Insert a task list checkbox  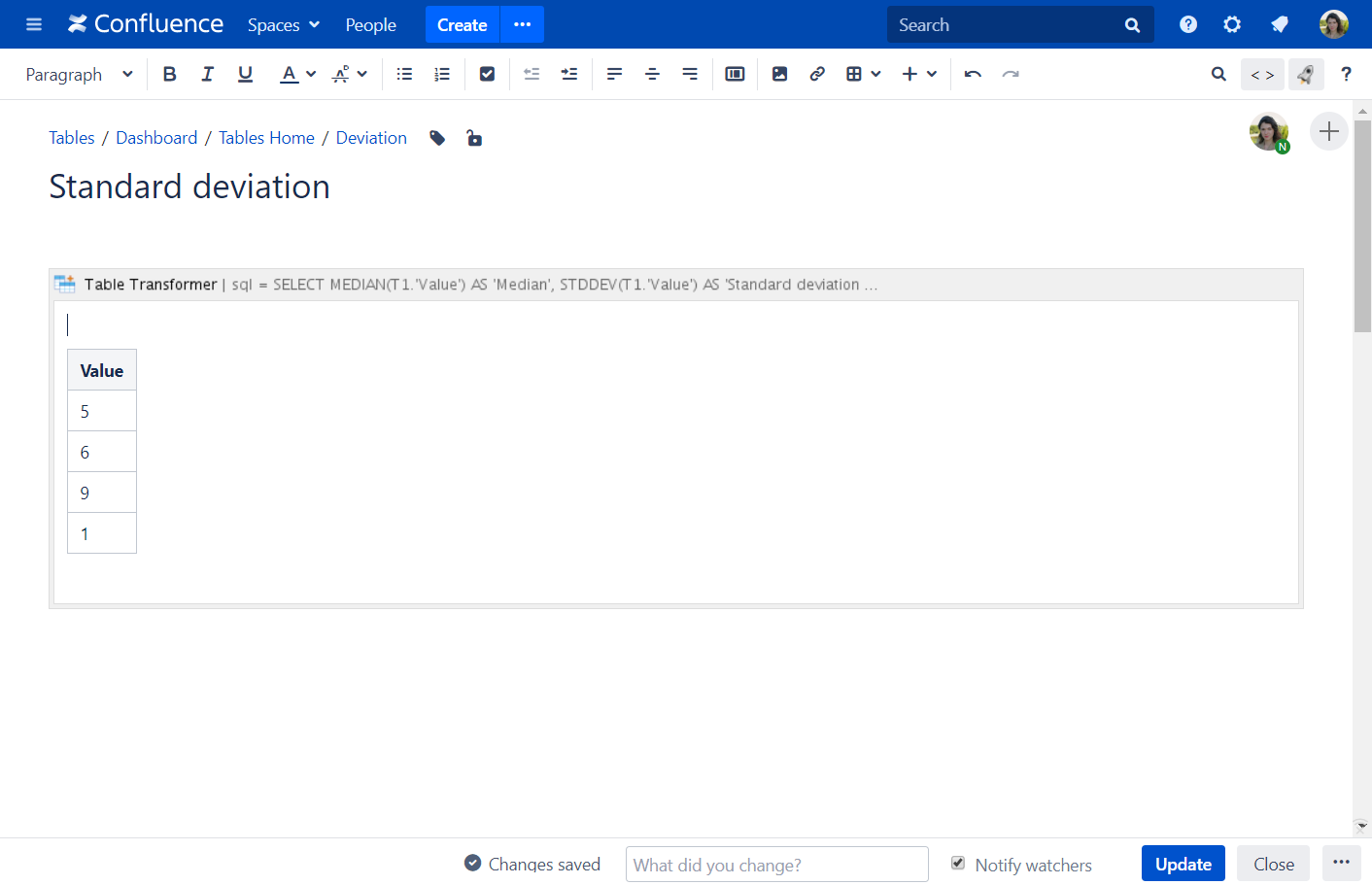point(487,74)
